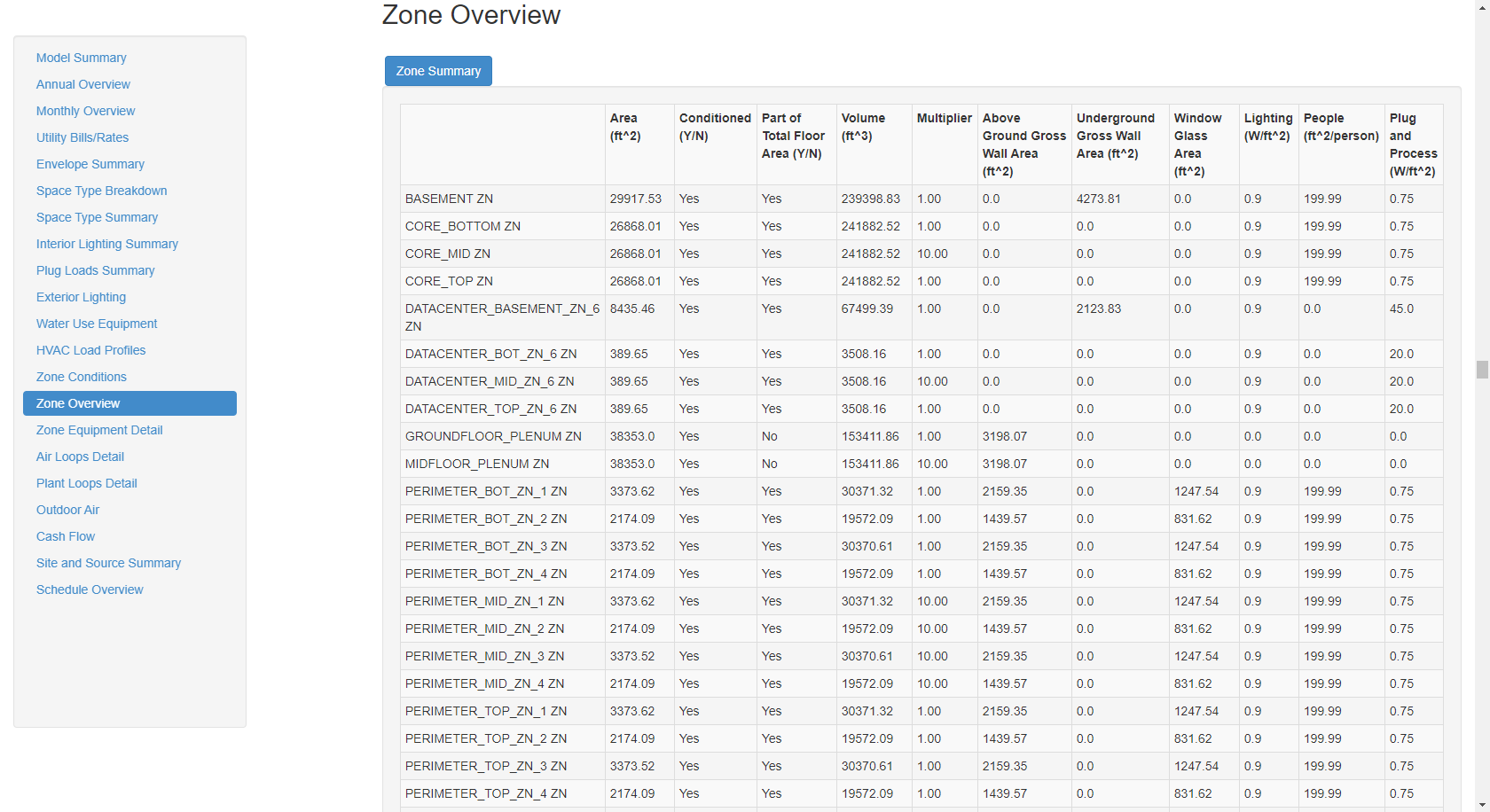Open the Plug Loads Summary

(95, 270)
